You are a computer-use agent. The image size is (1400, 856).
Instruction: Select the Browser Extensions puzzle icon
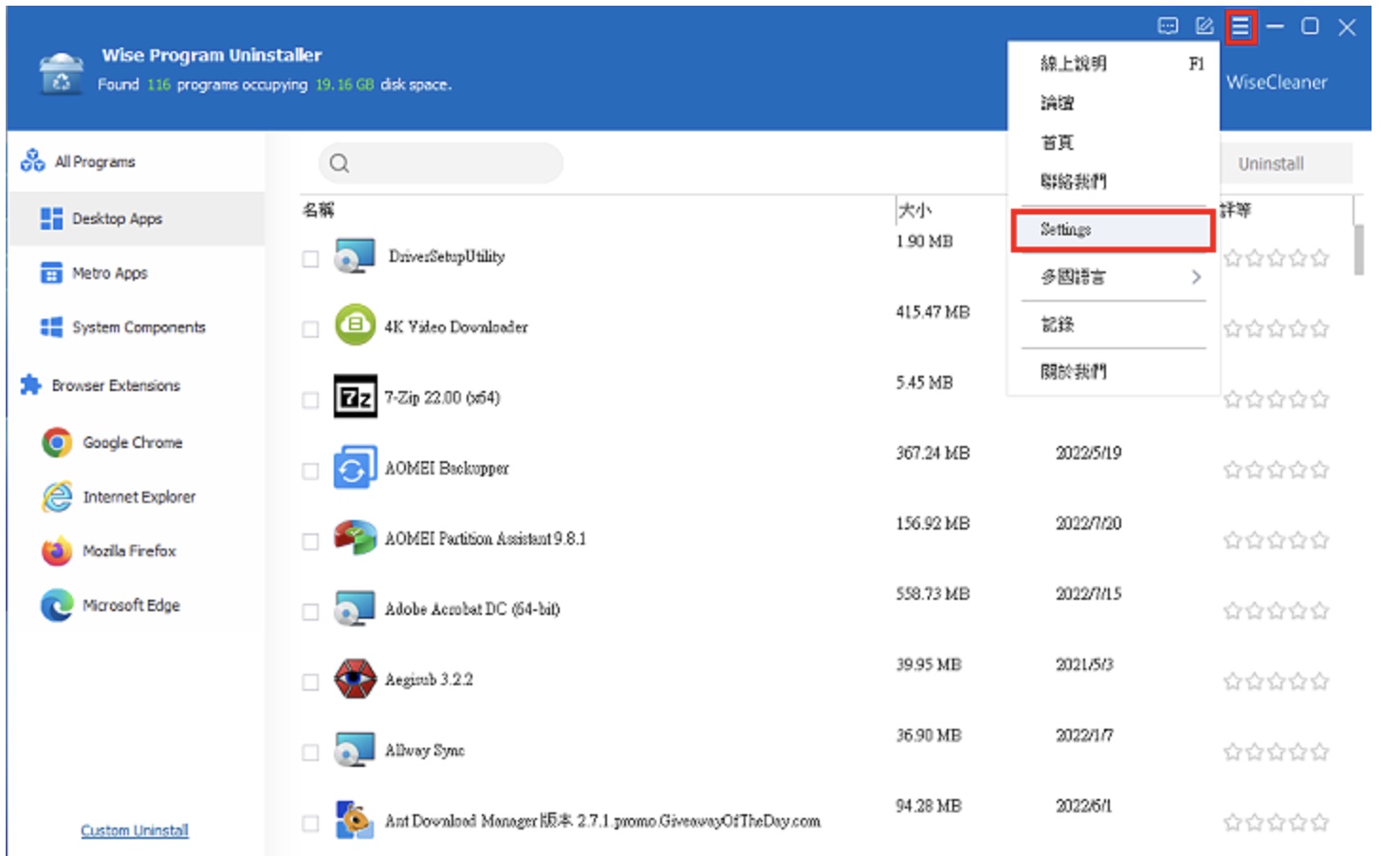coord(31,384)
